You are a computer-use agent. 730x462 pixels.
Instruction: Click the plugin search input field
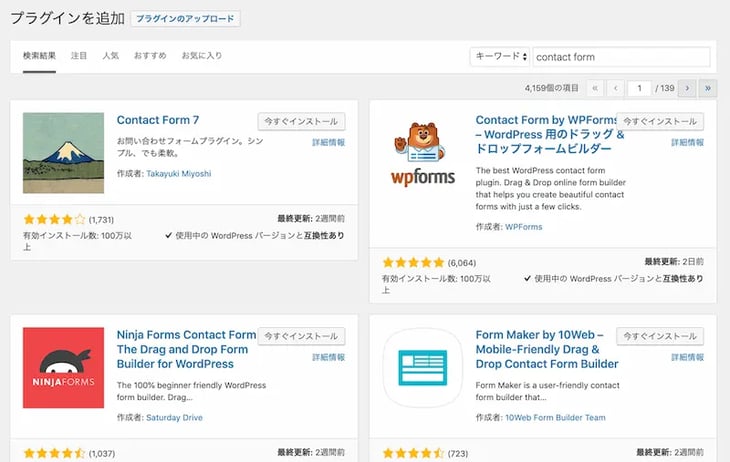click(621, 57)
